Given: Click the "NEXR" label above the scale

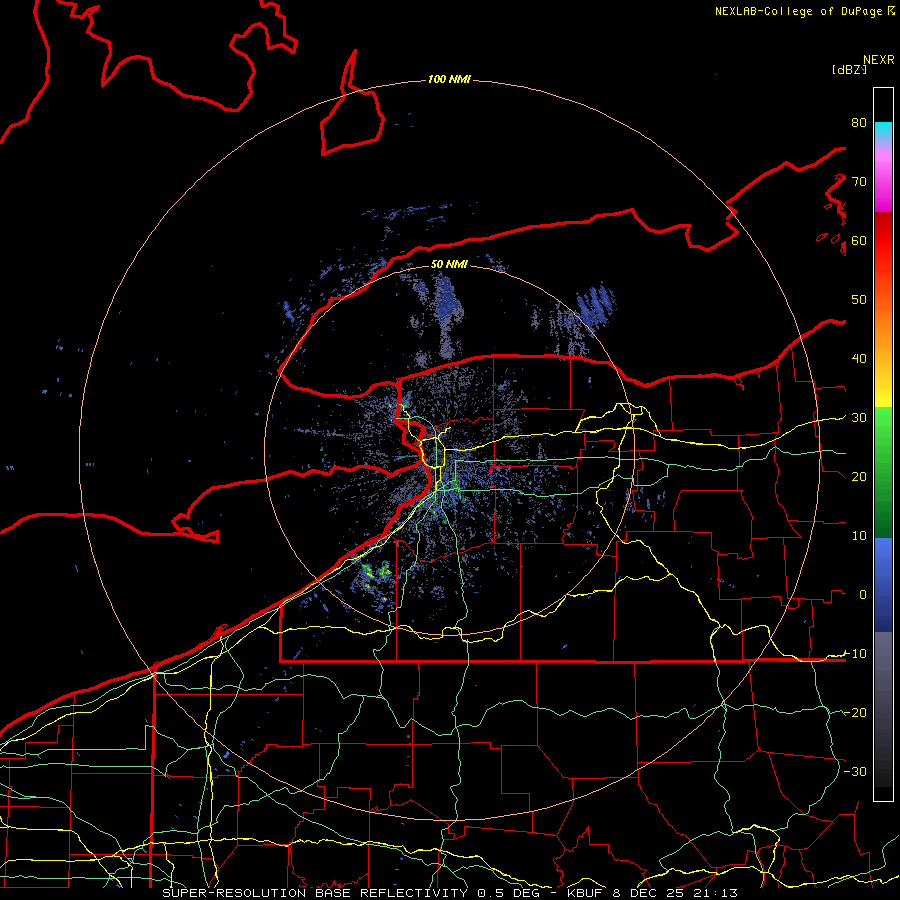Looking at the screenshot, I should tap(879, 60).
